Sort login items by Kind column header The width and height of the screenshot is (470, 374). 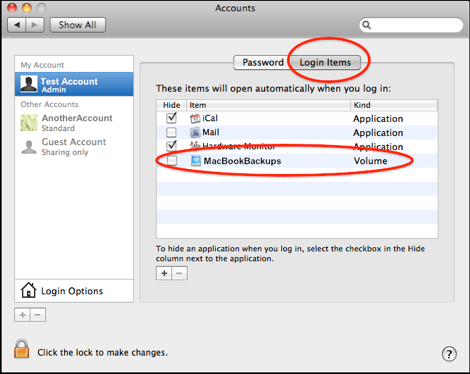pyautogui.click(x=394, y=105)
